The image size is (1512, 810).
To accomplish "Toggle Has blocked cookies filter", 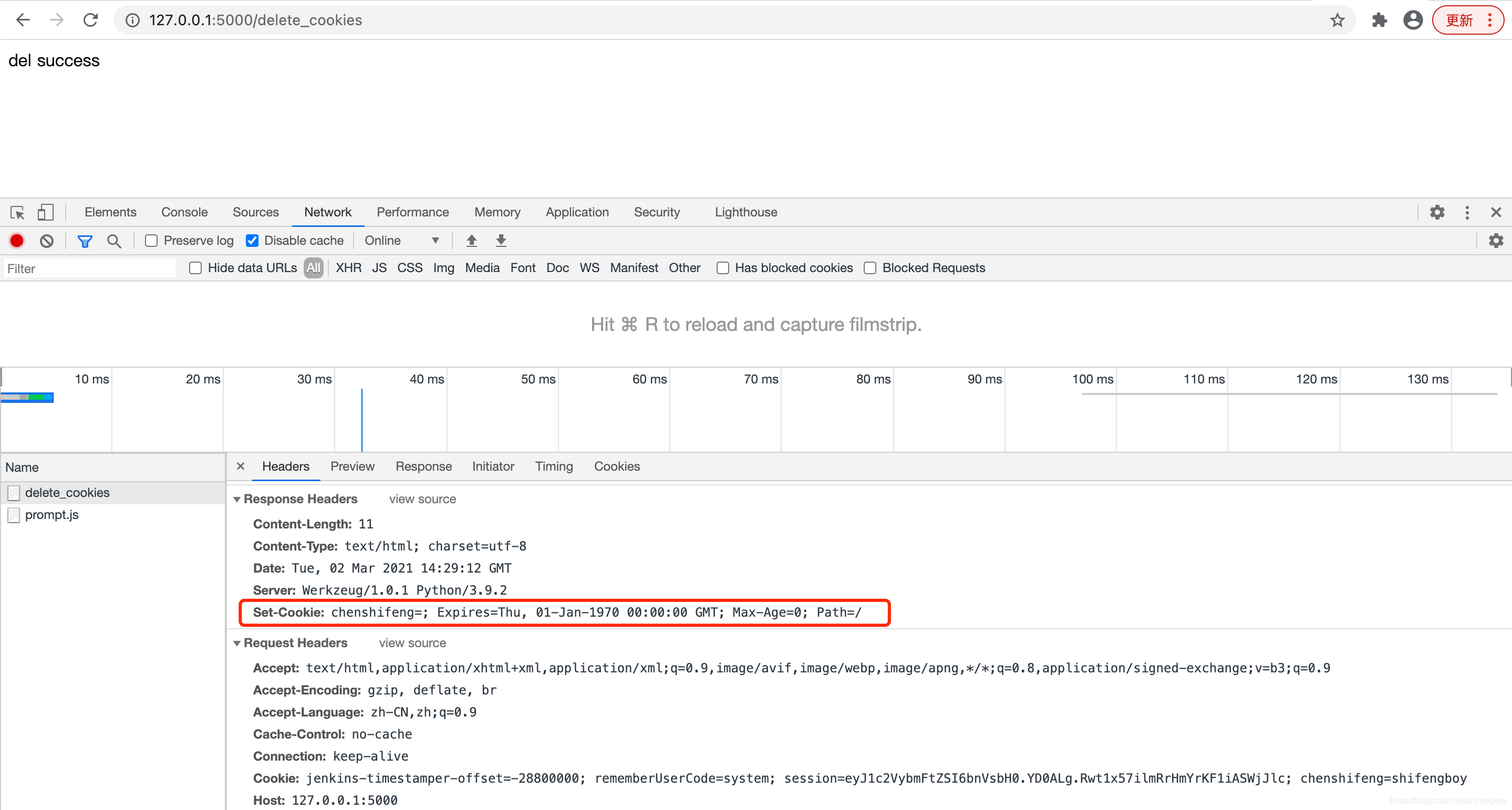I will pos(723,267).
